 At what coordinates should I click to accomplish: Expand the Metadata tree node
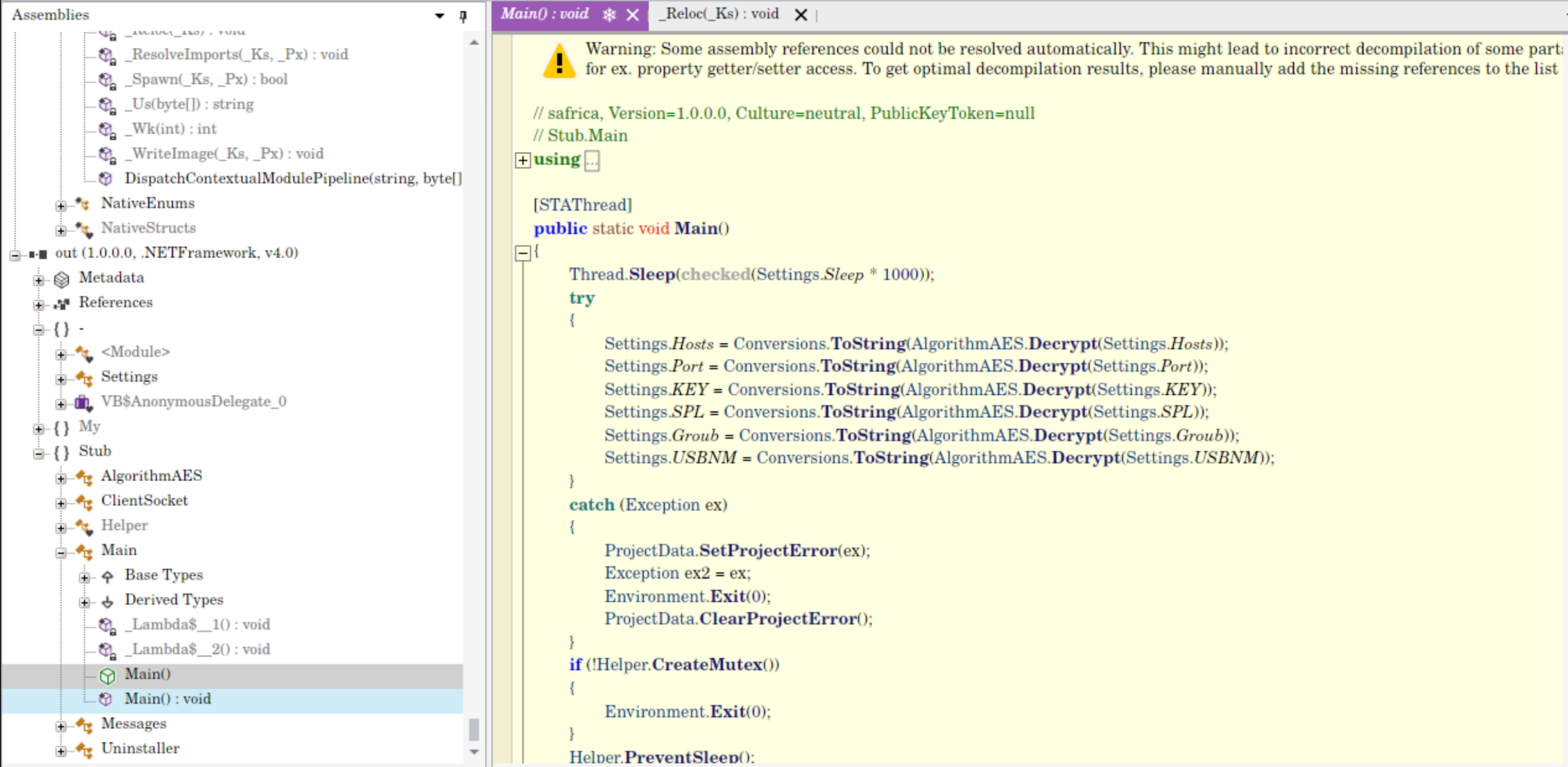[x=39, y=280]
